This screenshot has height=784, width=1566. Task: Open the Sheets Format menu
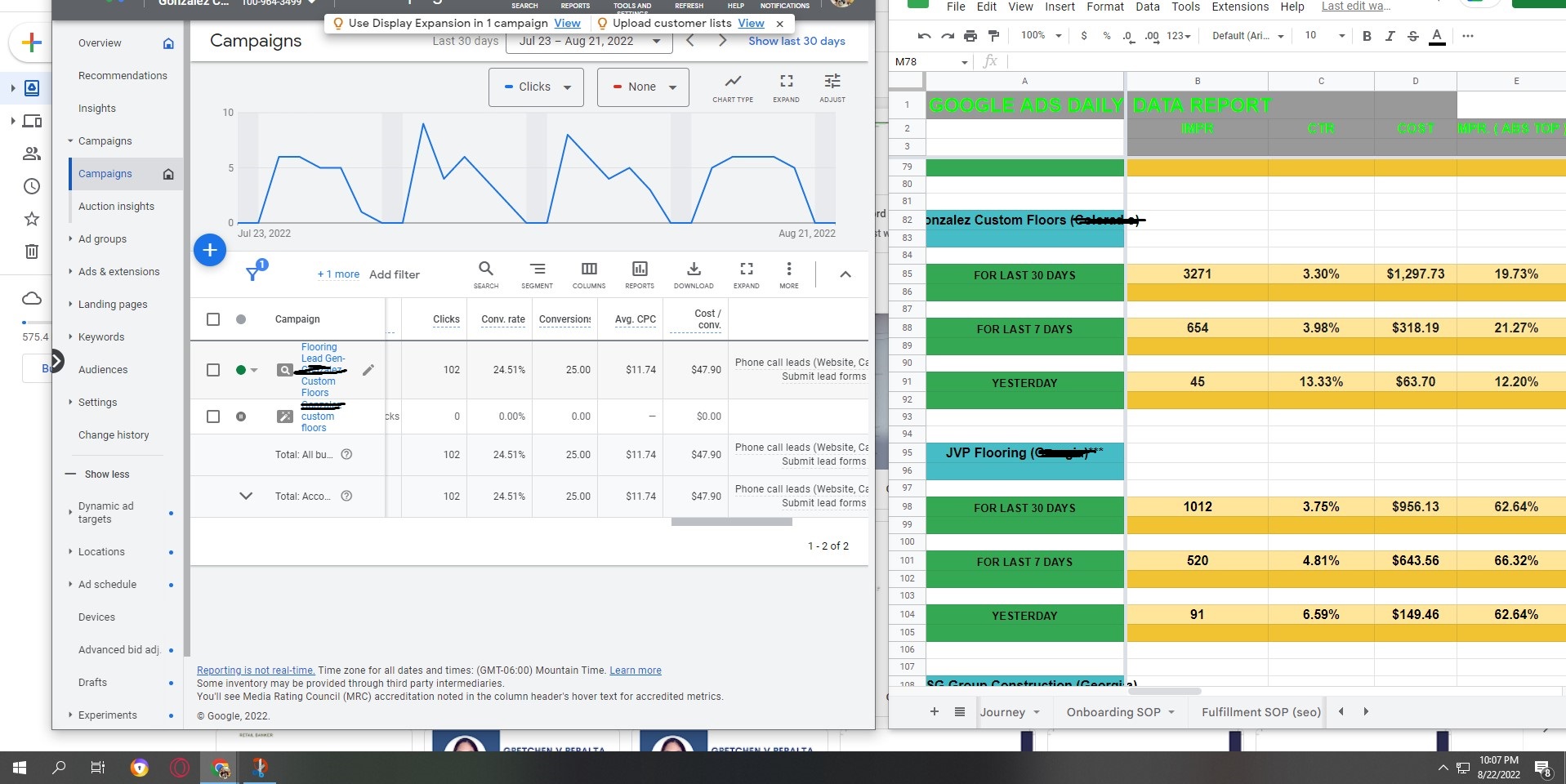[x=1105, y=7]
